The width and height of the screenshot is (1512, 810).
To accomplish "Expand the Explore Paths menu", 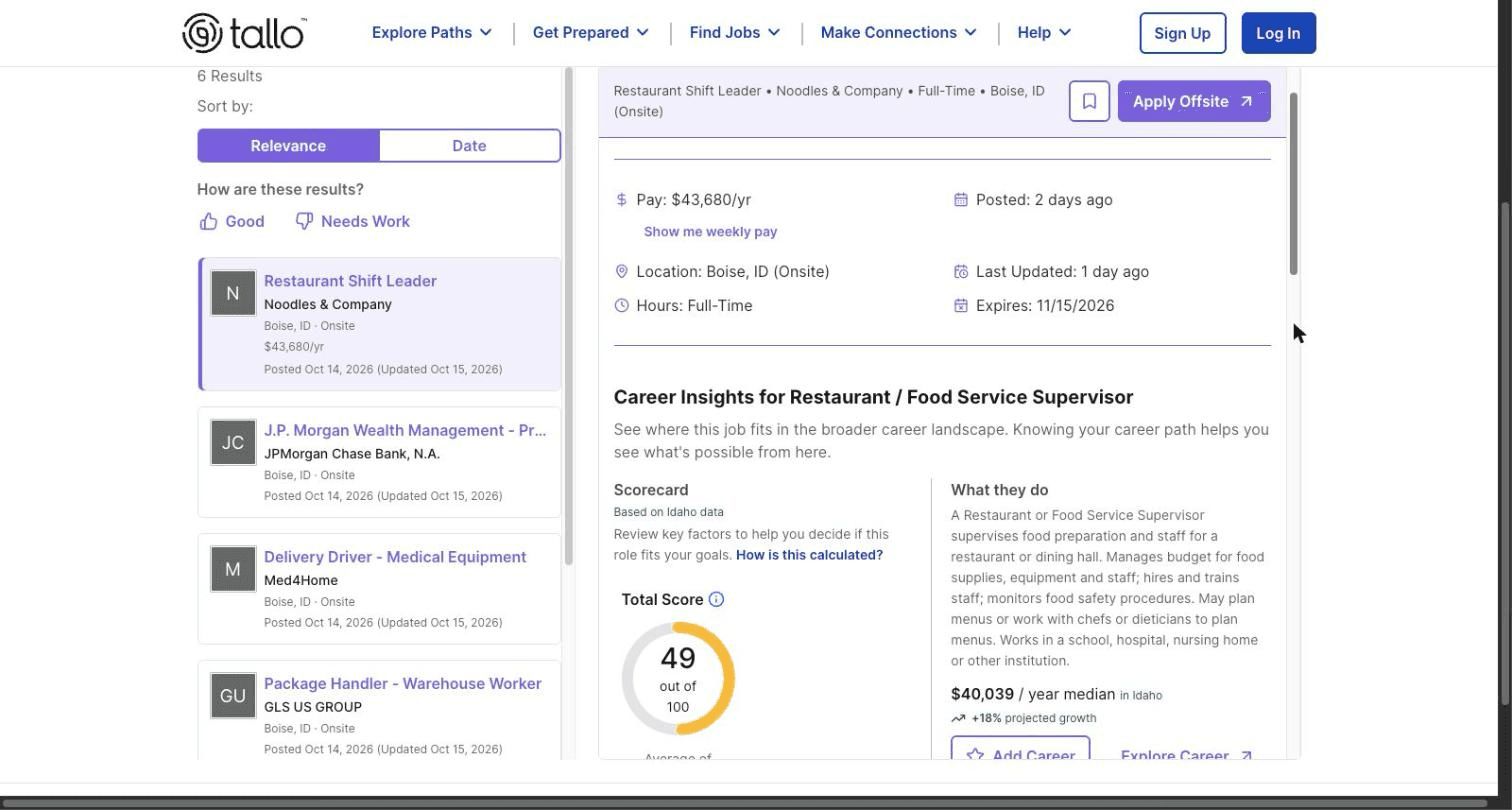I will coord(432,33).
